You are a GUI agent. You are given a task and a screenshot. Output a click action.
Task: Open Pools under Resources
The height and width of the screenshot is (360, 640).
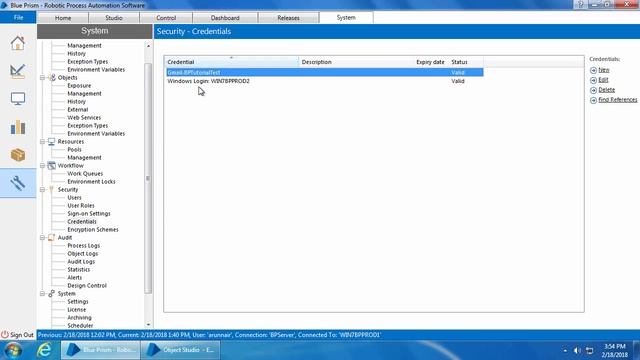pos(74,150)
